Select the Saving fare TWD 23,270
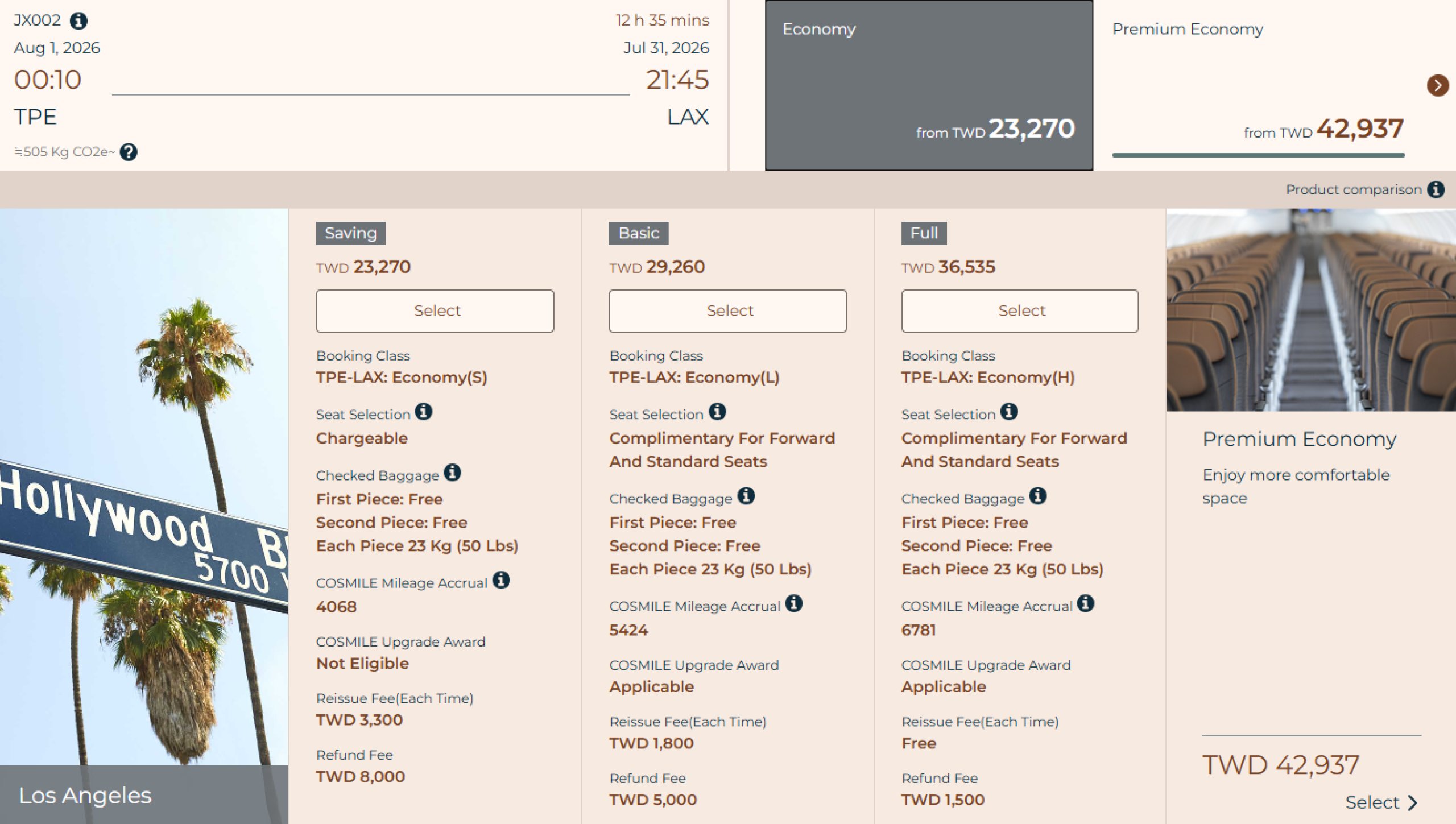 point(435,311)
